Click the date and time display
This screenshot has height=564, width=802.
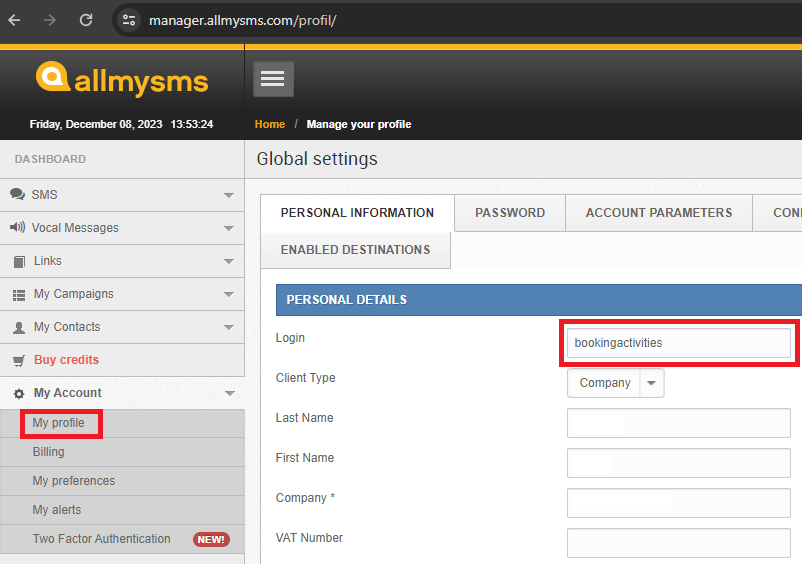point(121,124)
